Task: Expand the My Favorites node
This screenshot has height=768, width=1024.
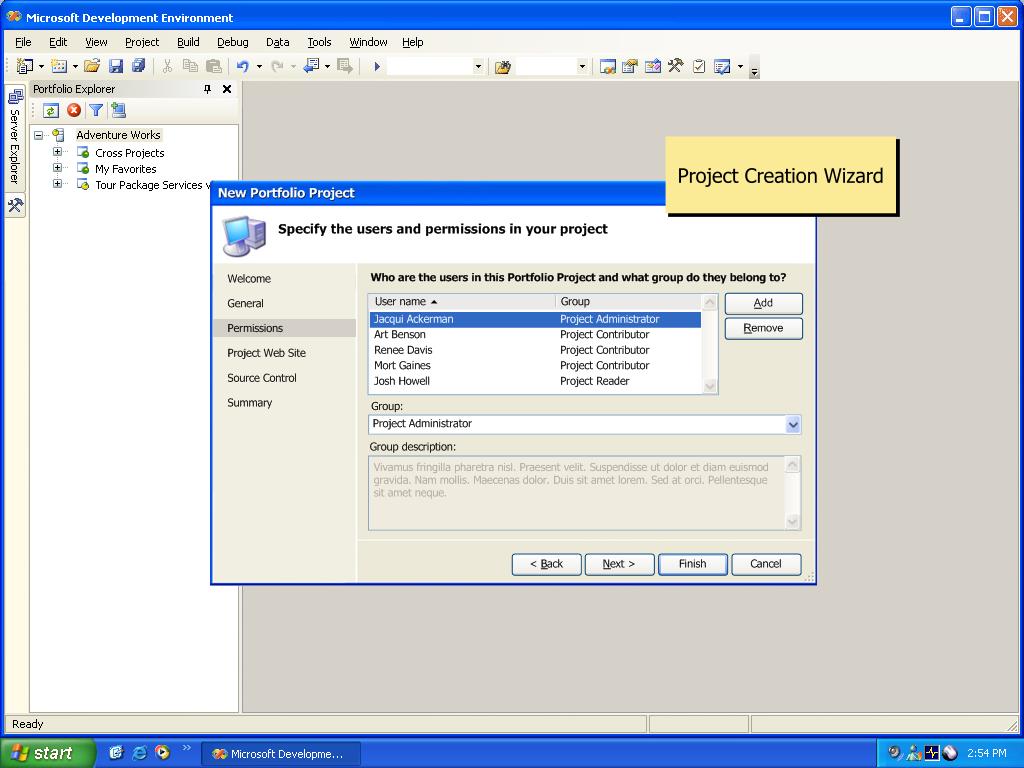Action: click(x=57, y=168)
